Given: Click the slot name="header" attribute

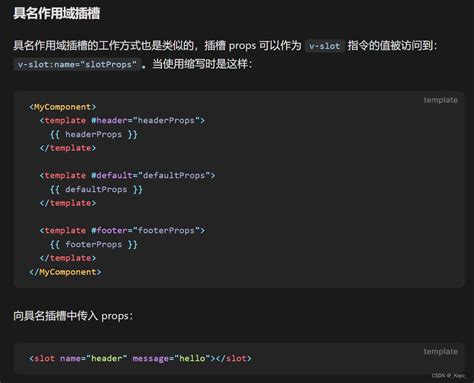Looking at the screenshot, I should click(93, 359).
